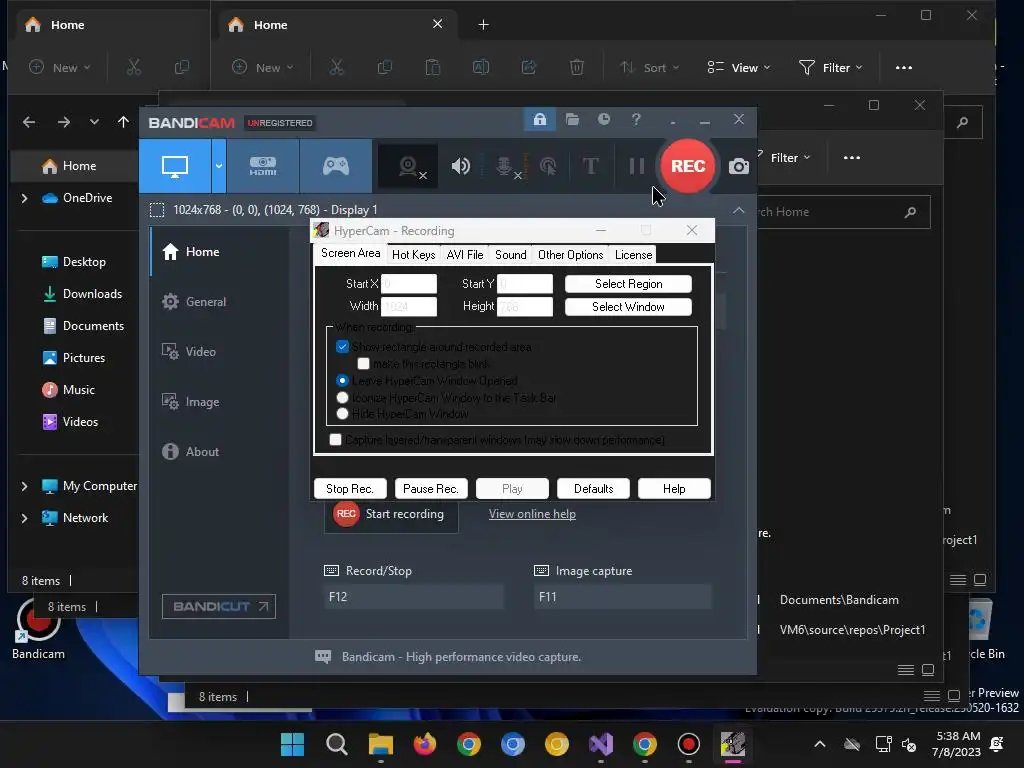Open the Bandicam scheduled recording clock icon
This screenshot has width=1024, height=768.
click(604, 120)
